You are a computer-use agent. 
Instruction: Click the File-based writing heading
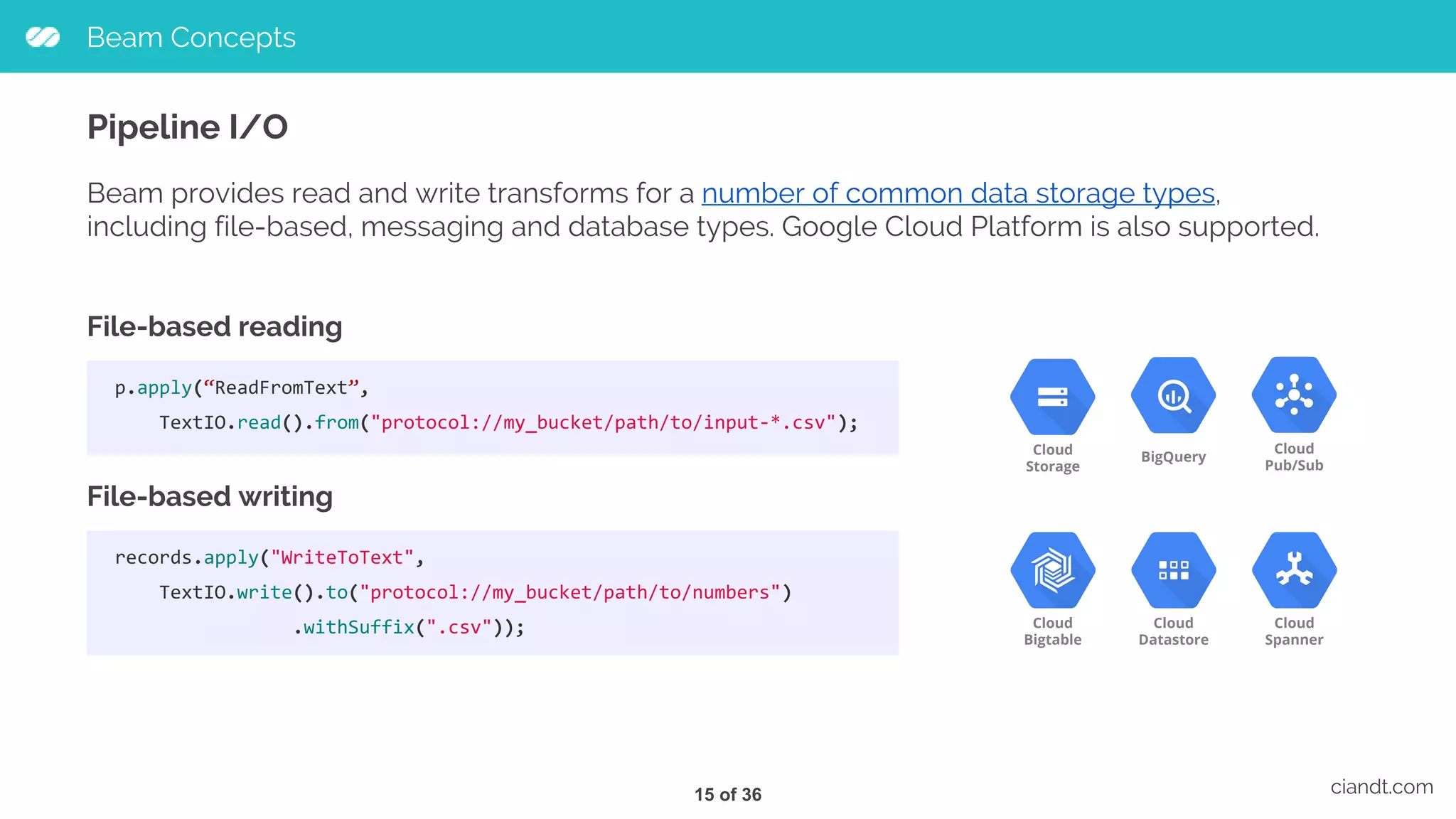tap(209, 496)
